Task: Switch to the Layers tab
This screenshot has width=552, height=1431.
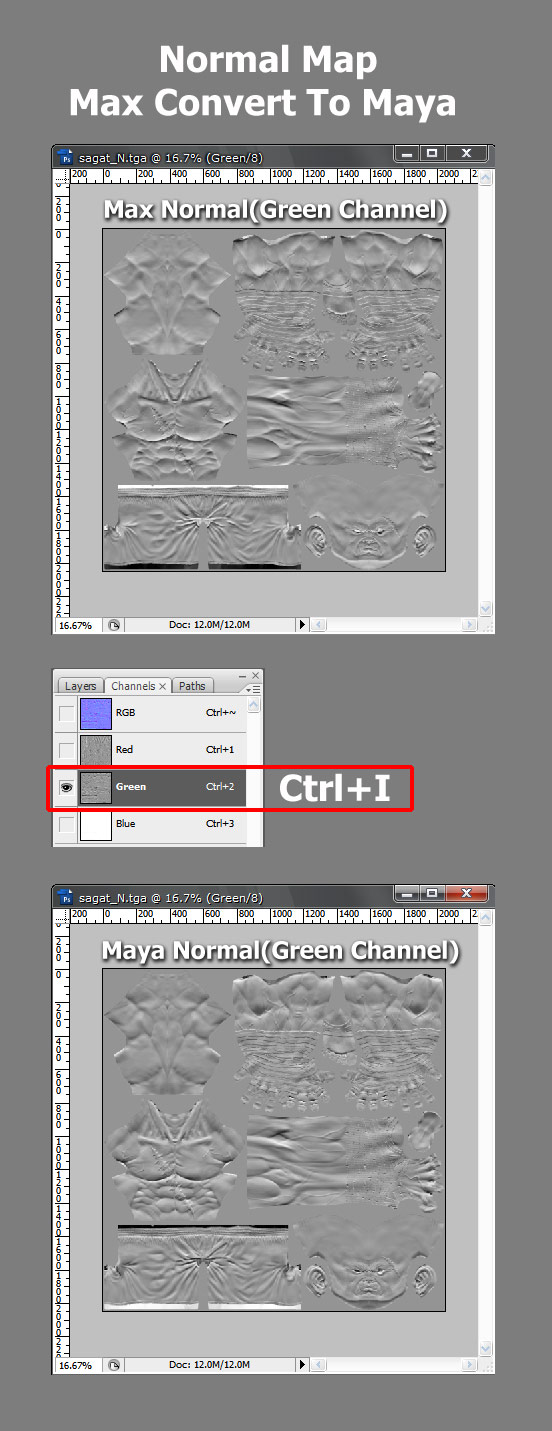Action: (80, 686)
